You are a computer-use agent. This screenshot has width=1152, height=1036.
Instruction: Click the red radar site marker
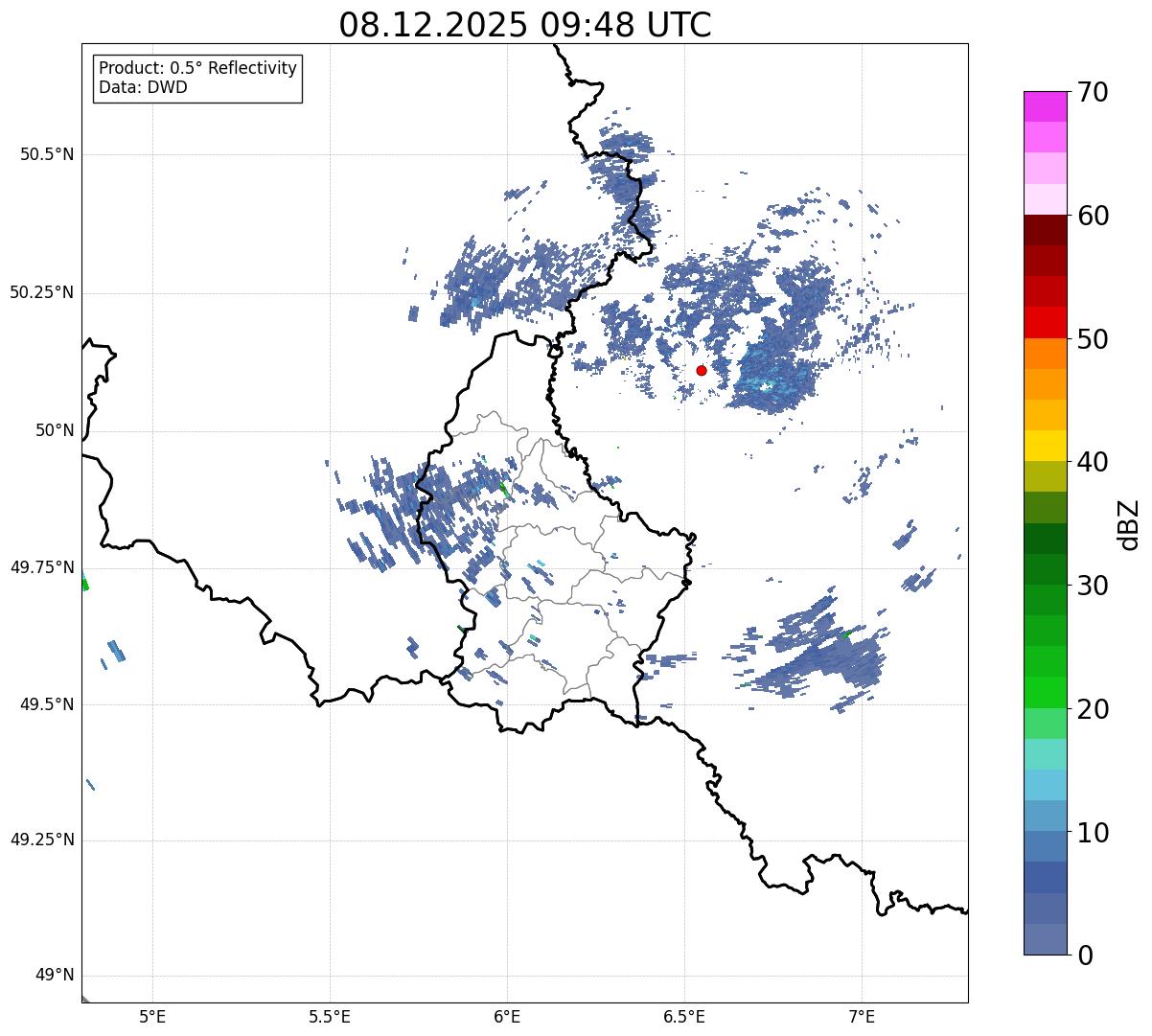(x=702, y=370)
